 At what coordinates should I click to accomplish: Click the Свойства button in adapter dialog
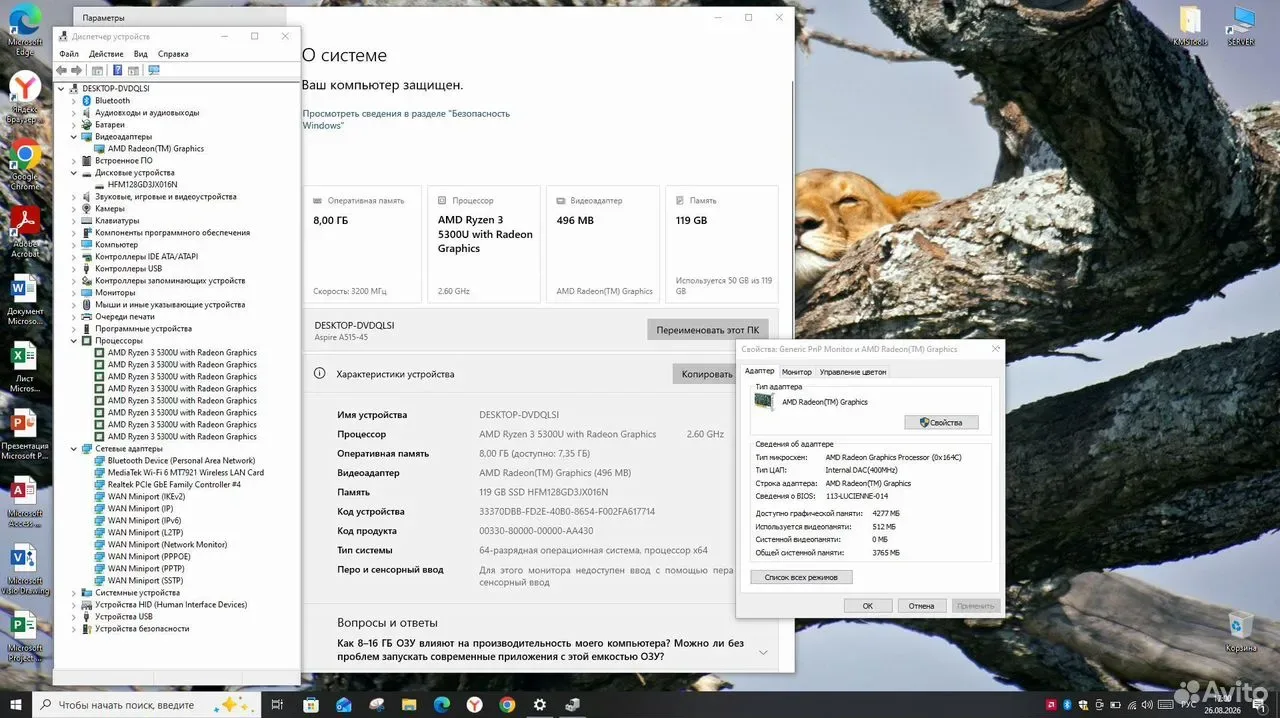pyautogui.click(x=941, y=422)
